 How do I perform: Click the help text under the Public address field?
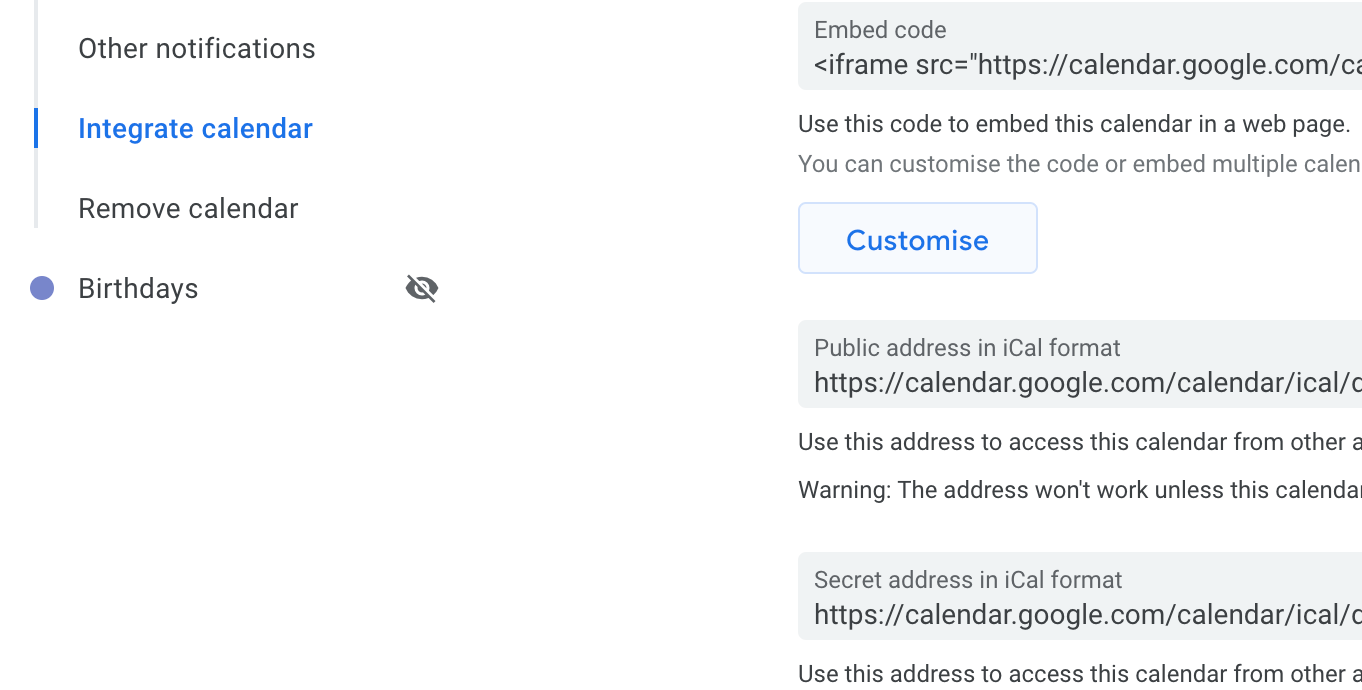[x=1080, y=442]
